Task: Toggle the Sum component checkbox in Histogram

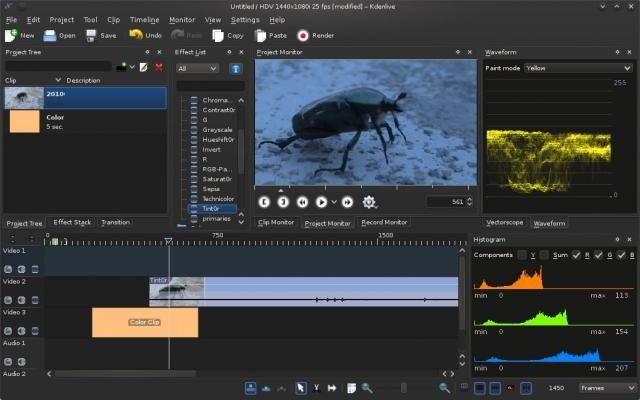Action: pyautogui.click(x=544, y=255)
